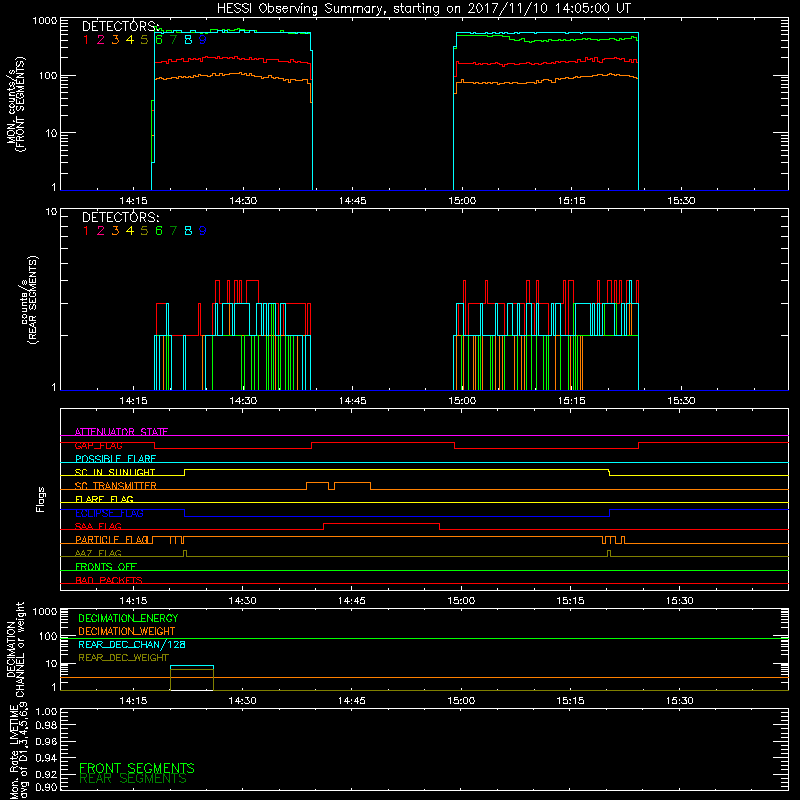Click SC_IN_SUNLIGHT flag label
The image size is (800, 800).
click(115, 472)
